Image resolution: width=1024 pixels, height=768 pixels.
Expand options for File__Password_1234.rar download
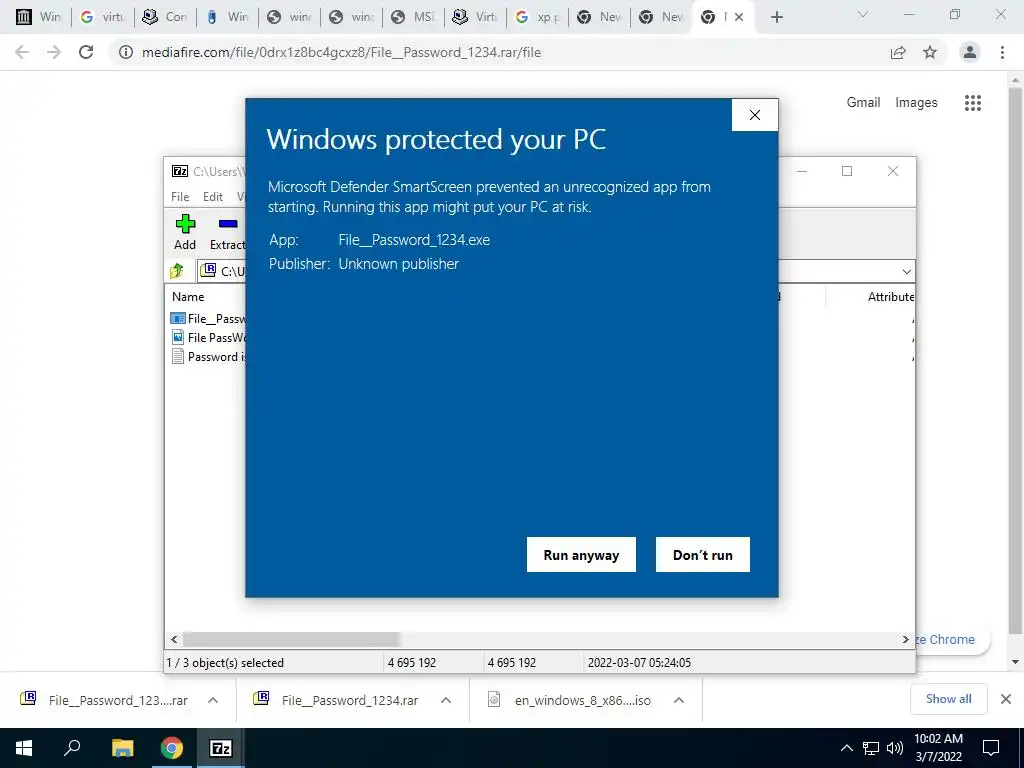446,700
